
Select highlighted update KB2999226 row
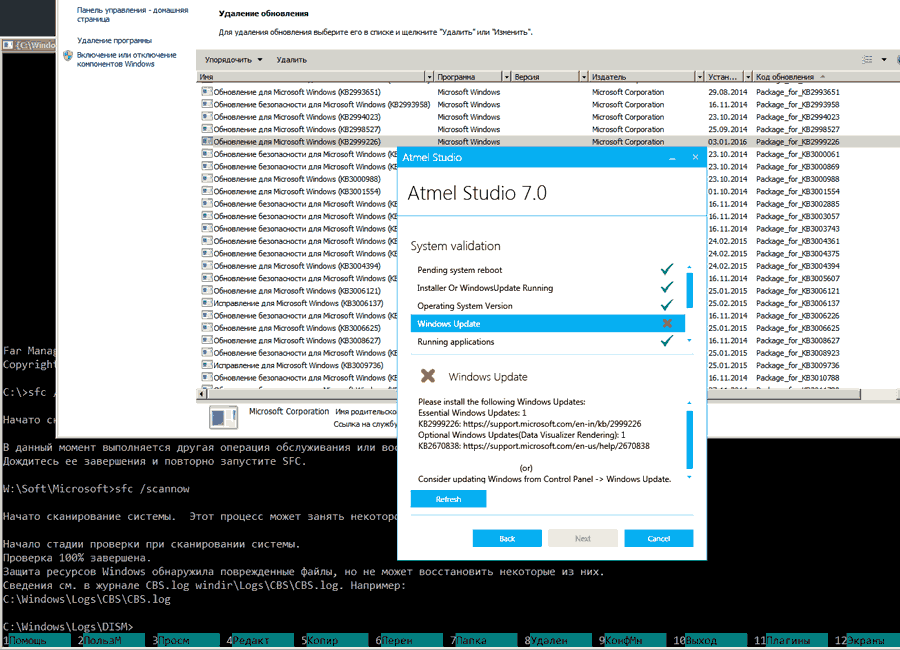(x=548, y=141)
